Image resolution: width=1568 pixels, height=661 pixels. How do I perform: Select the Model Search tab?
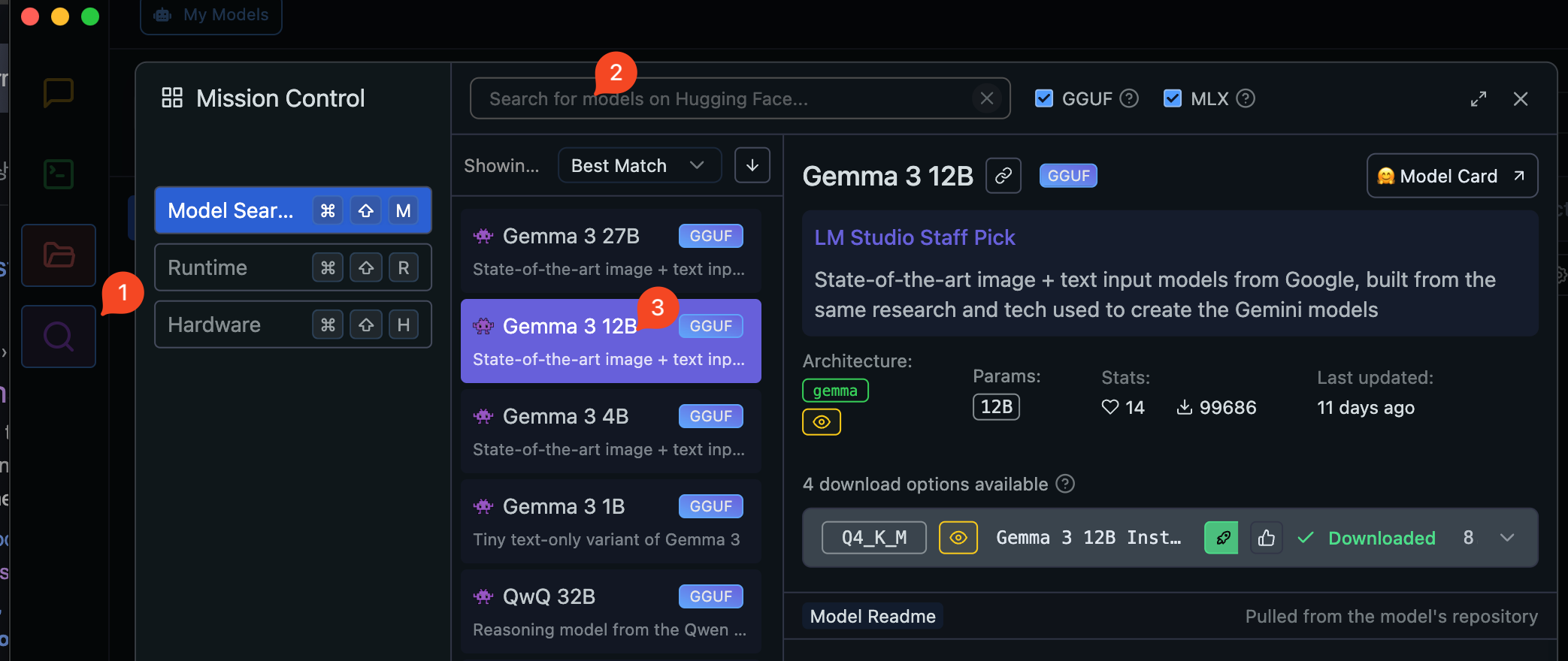tap(293, 210)
